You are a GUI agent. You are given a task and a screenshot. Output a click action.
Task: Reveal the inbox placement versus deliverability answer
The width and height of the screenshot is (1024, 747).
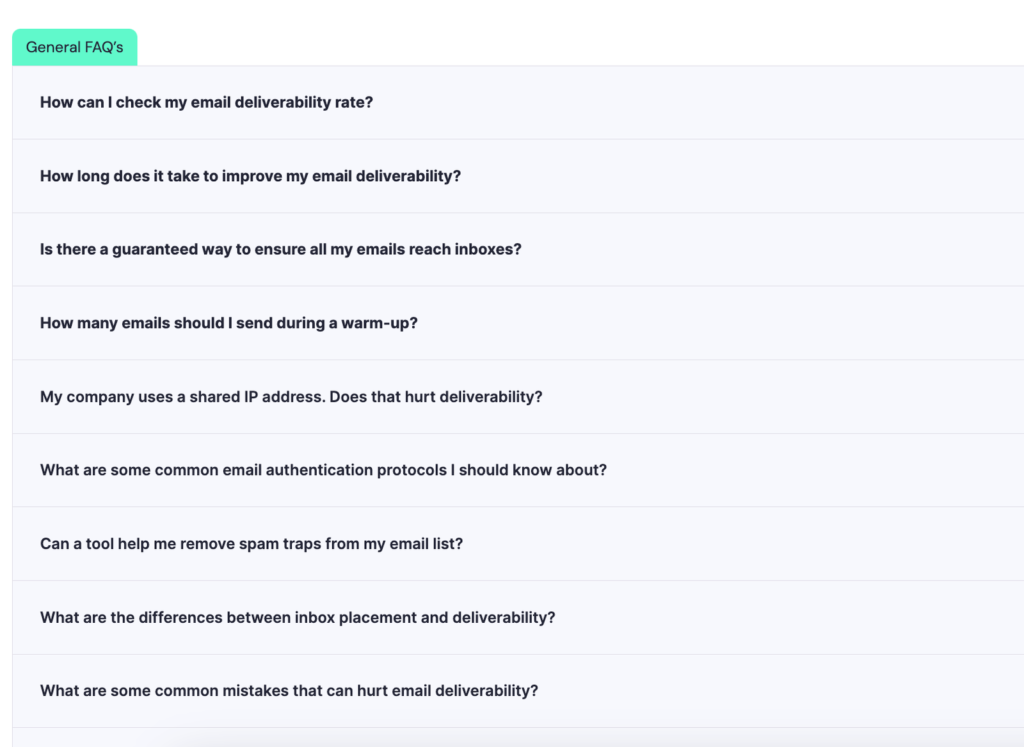297,617
